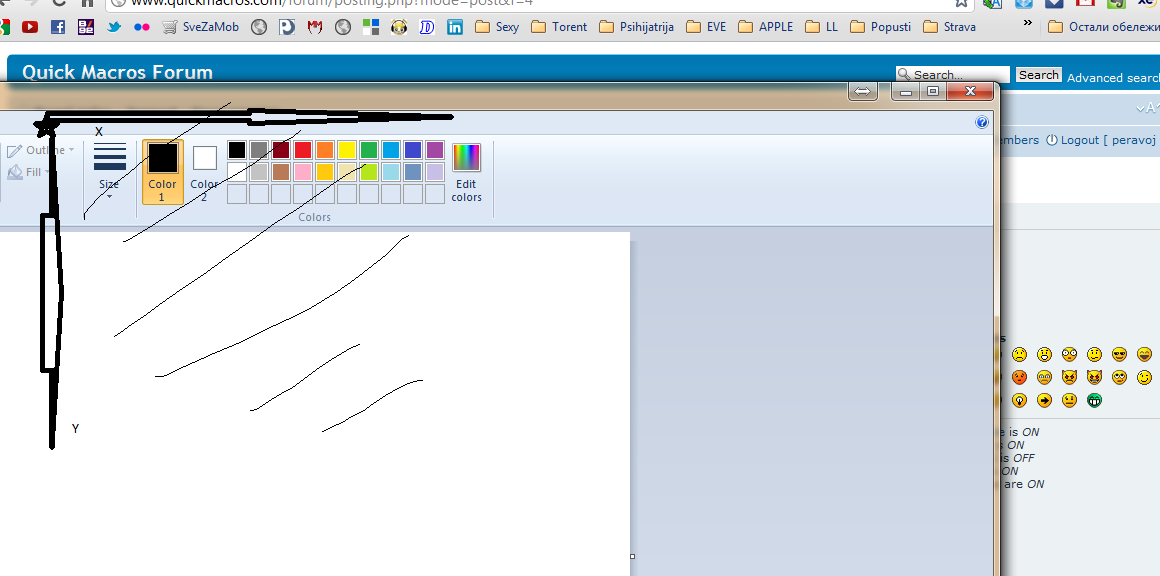Open the Torent bookmarks folder
The height and width of the screenshot is (576, 1160).
click(x=559, y=27)
